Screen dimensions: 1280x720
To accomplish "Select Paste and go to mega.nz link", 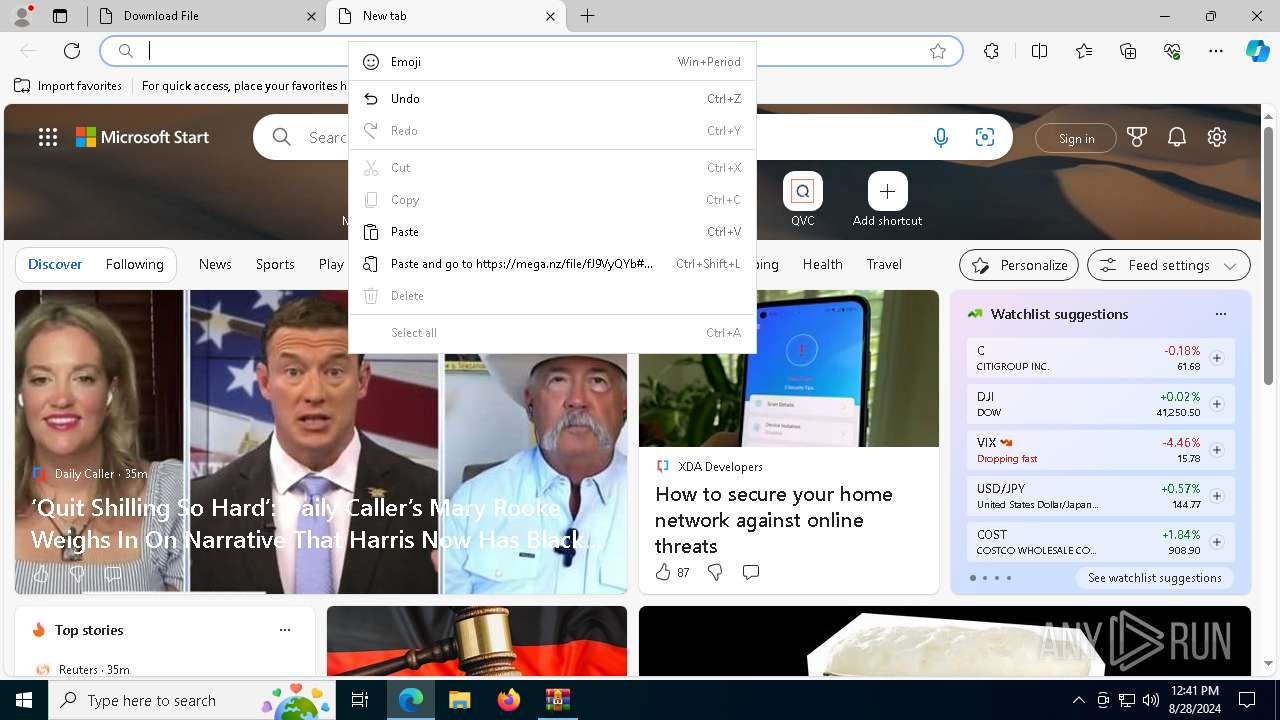I will tap(552, 264).
